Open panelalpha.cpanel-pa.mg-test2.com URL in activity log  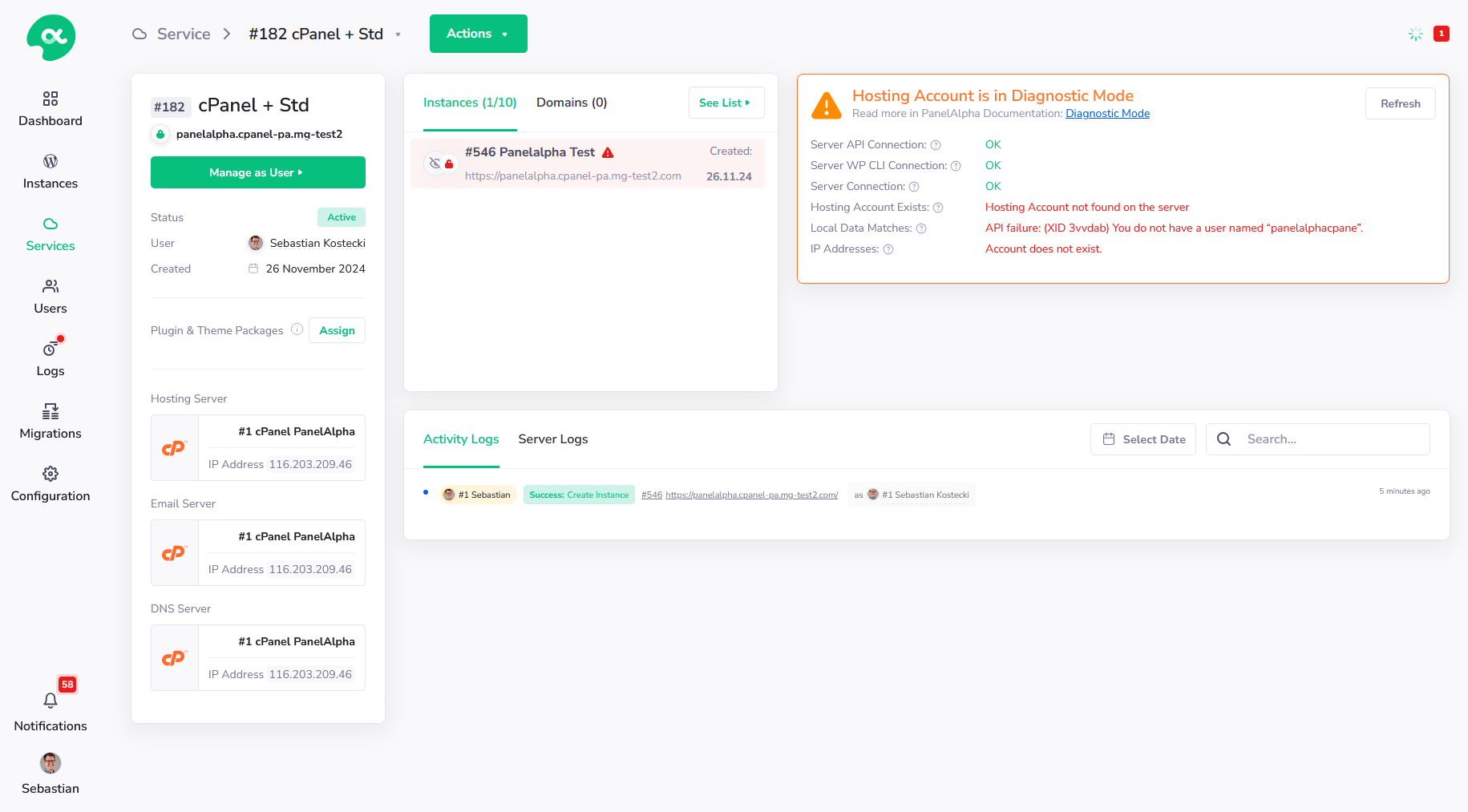[752, 495]
